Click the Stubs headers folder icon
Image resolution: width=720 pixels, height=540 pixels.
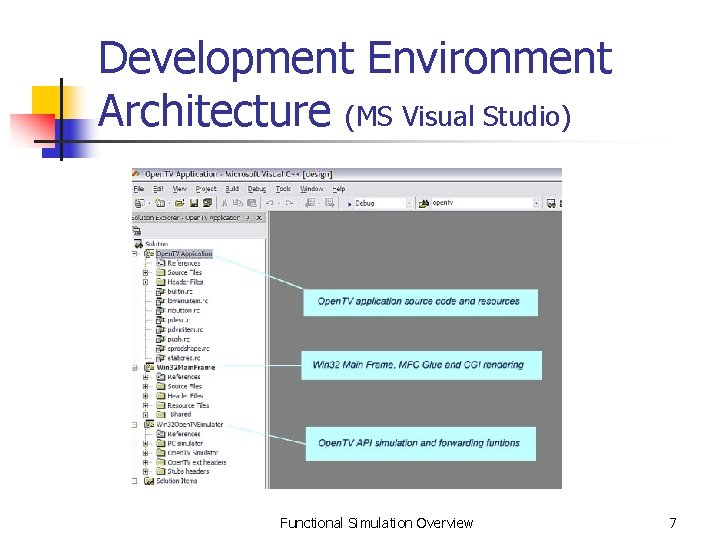(161, 471)
